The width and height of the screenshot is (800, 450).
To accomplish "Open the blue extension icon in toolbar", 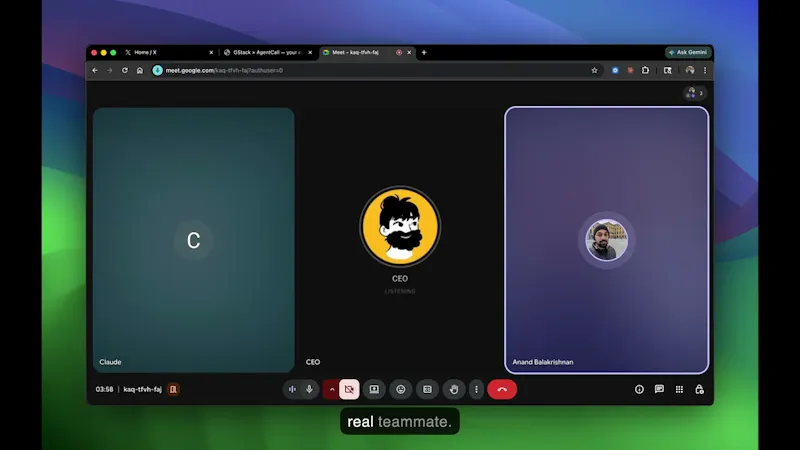I will coord(615,70).
